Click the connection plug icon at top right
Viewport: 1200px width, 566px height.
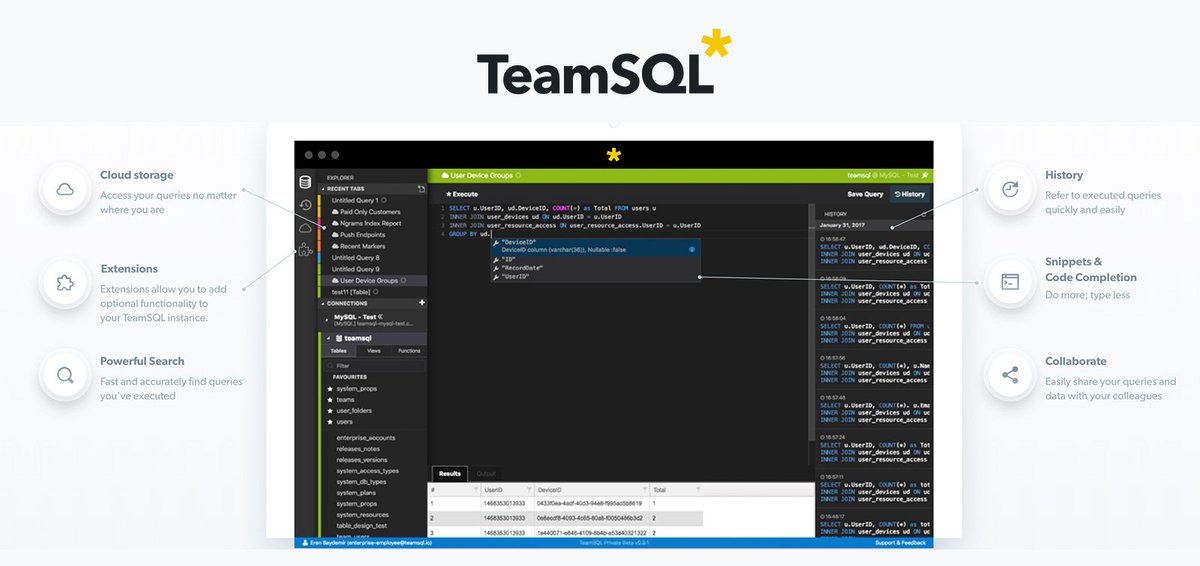(x=926, y=175)
